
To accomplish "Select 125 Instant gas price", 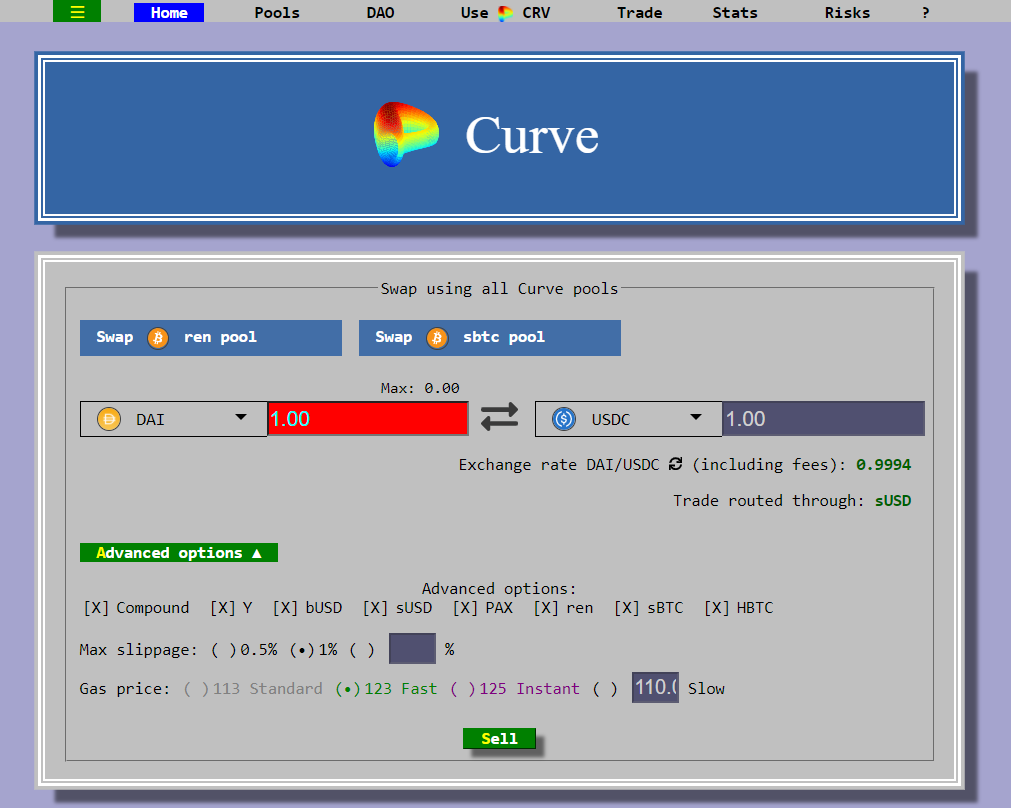I will (515, 689).
